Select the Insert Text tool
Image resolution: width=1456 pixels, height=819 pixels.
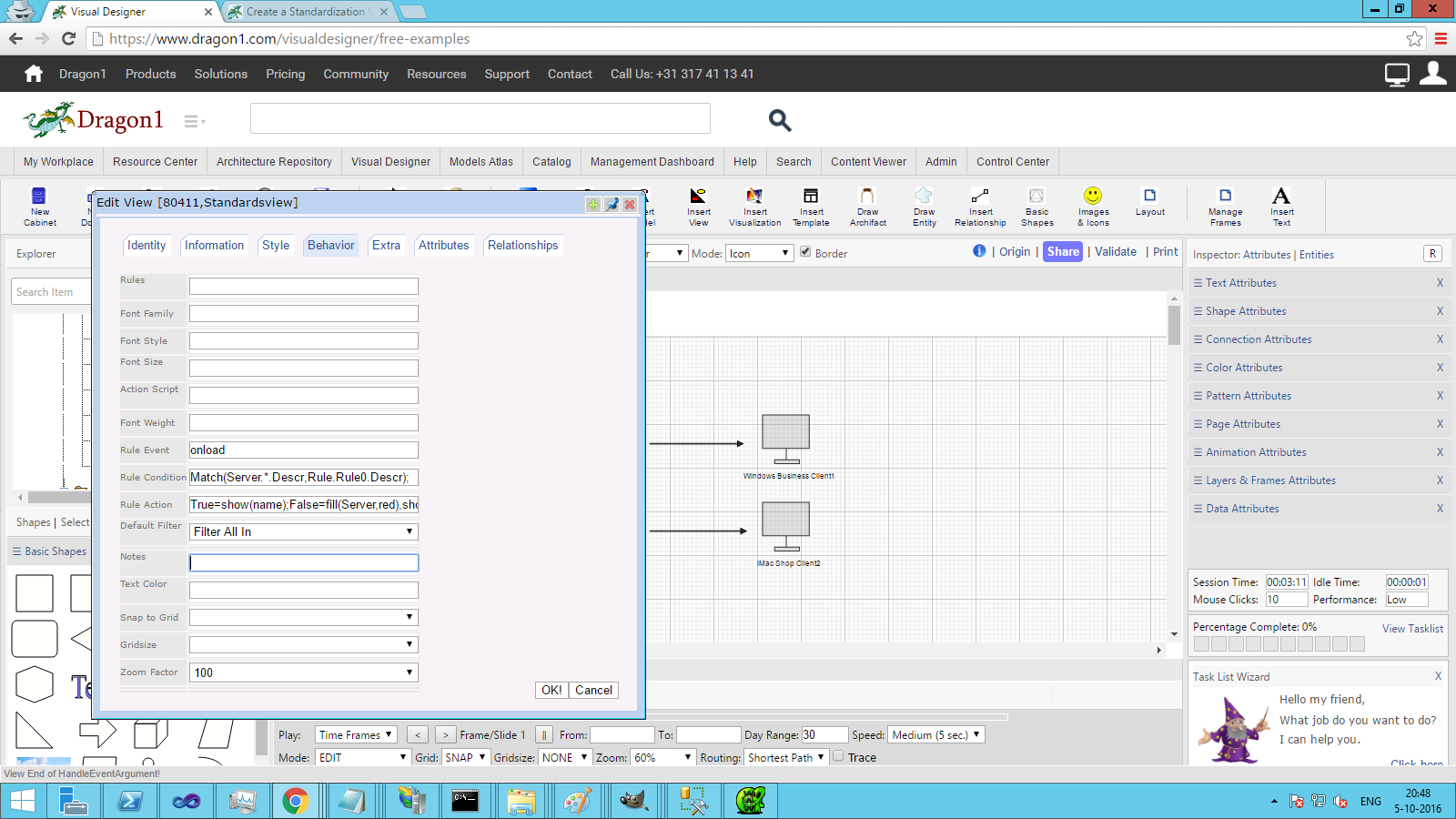coord(1281,207)
